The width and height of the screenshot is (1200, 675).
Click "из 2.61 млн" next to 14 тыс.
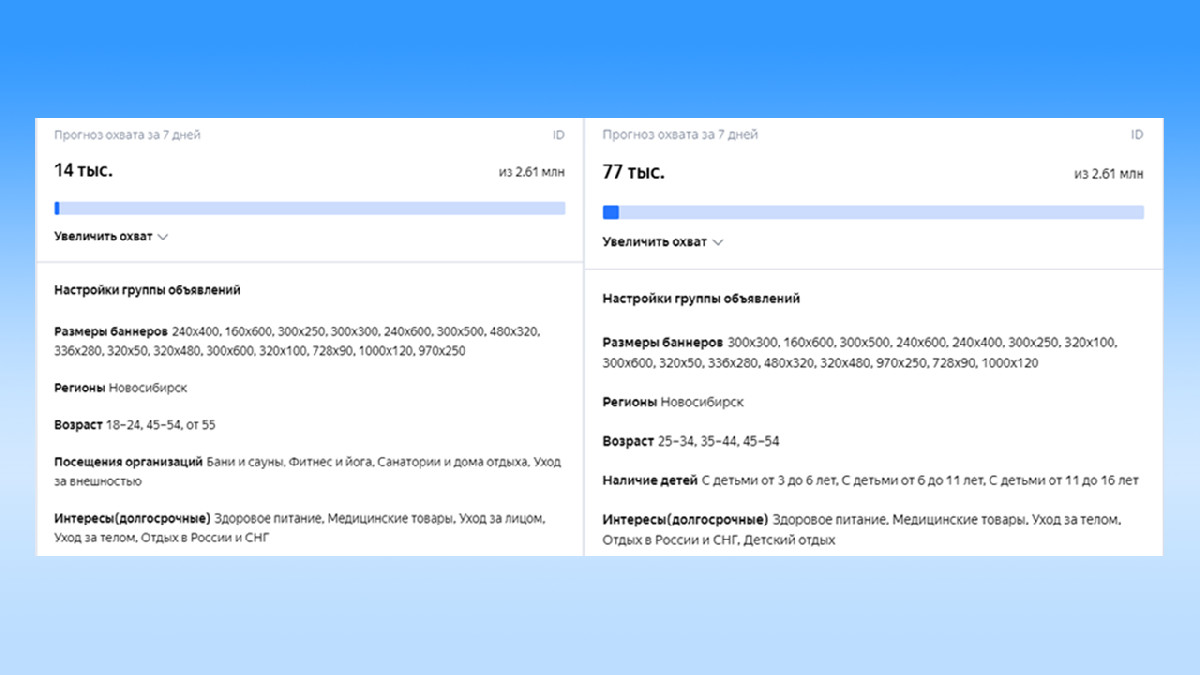click(532, 172)
